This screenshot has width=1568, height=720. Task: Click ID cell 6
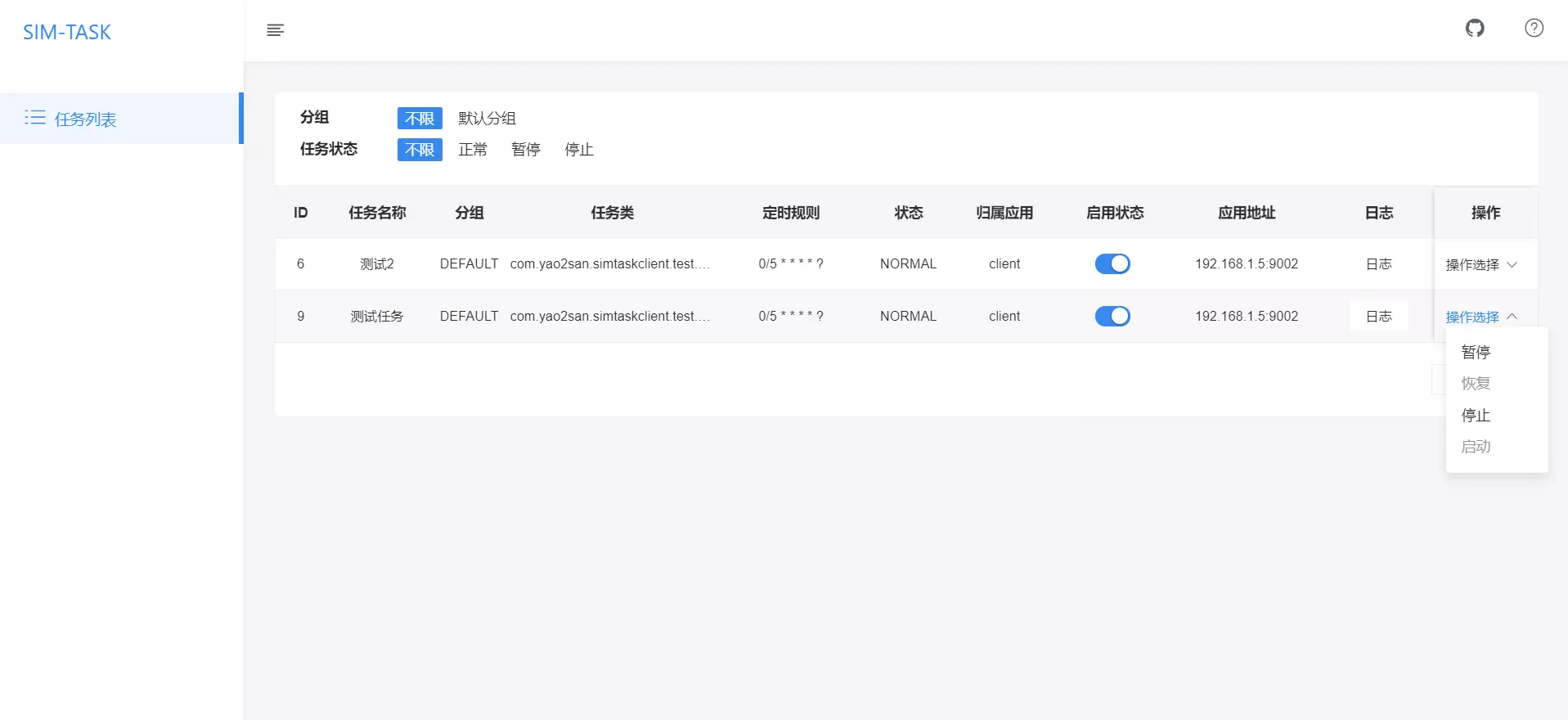(301, 263)
